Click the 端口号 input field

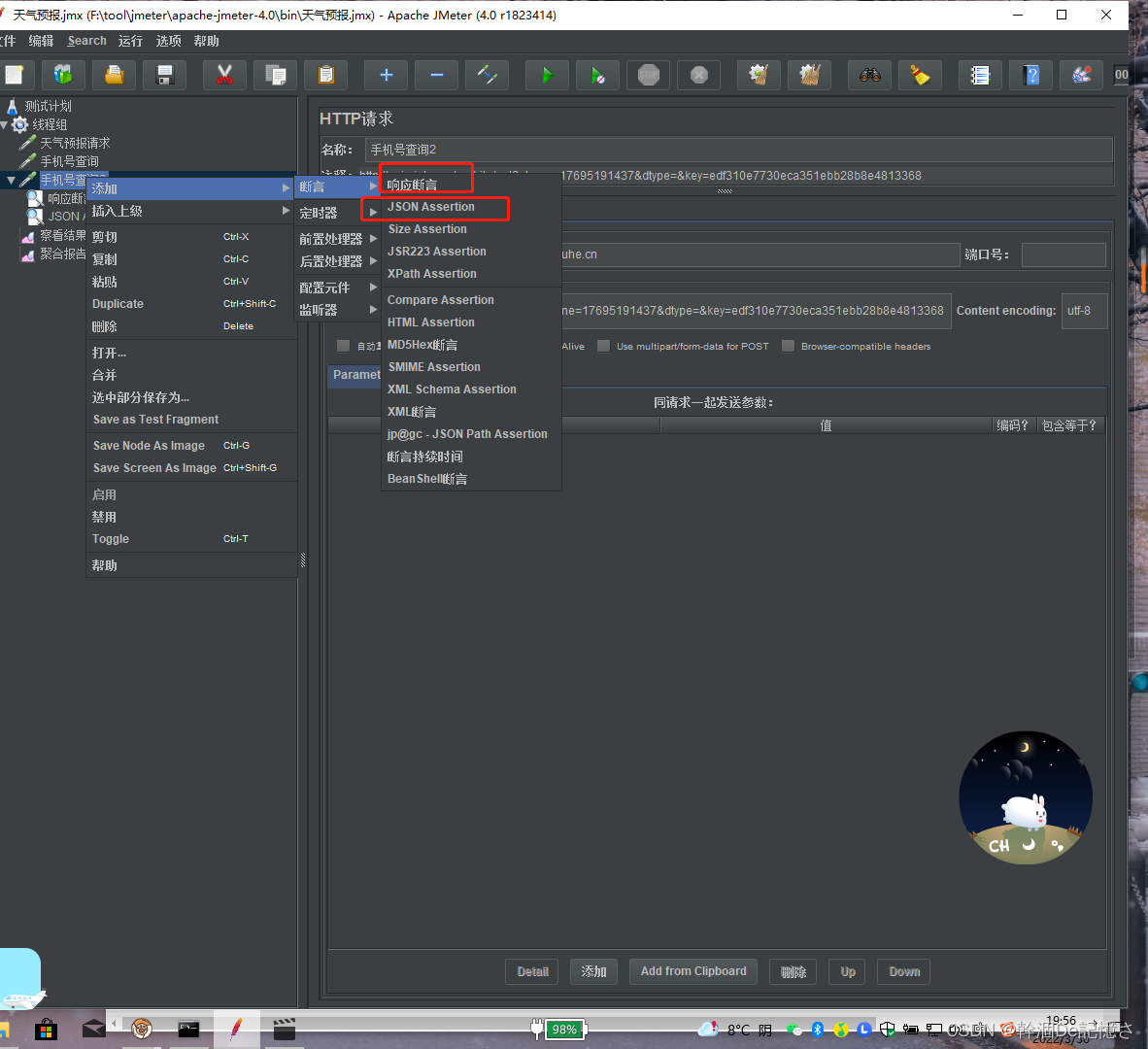tap(1064, 254)
